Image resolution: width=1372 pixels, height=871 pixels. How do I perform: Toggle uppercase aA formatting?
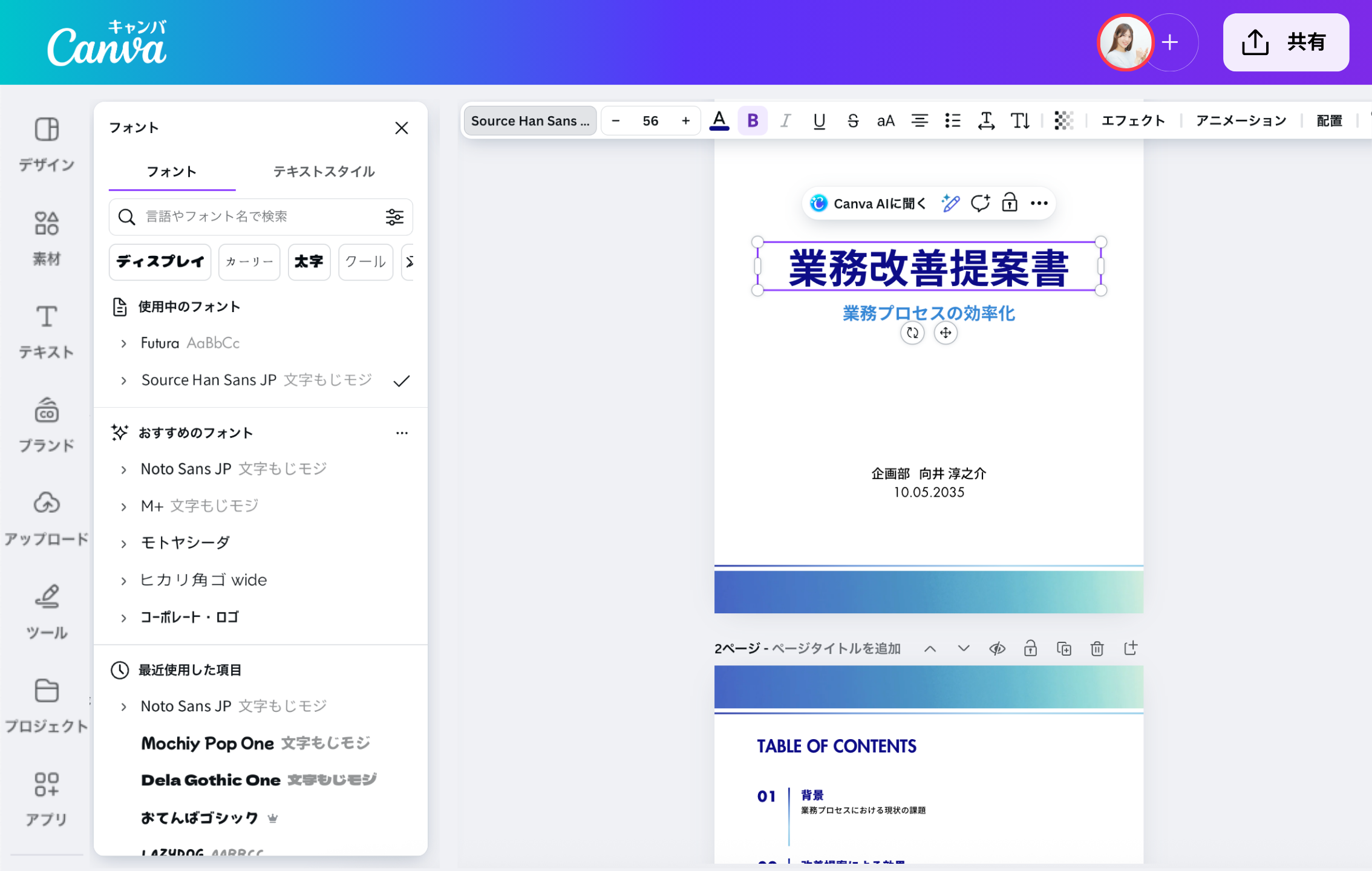(886, 121)
